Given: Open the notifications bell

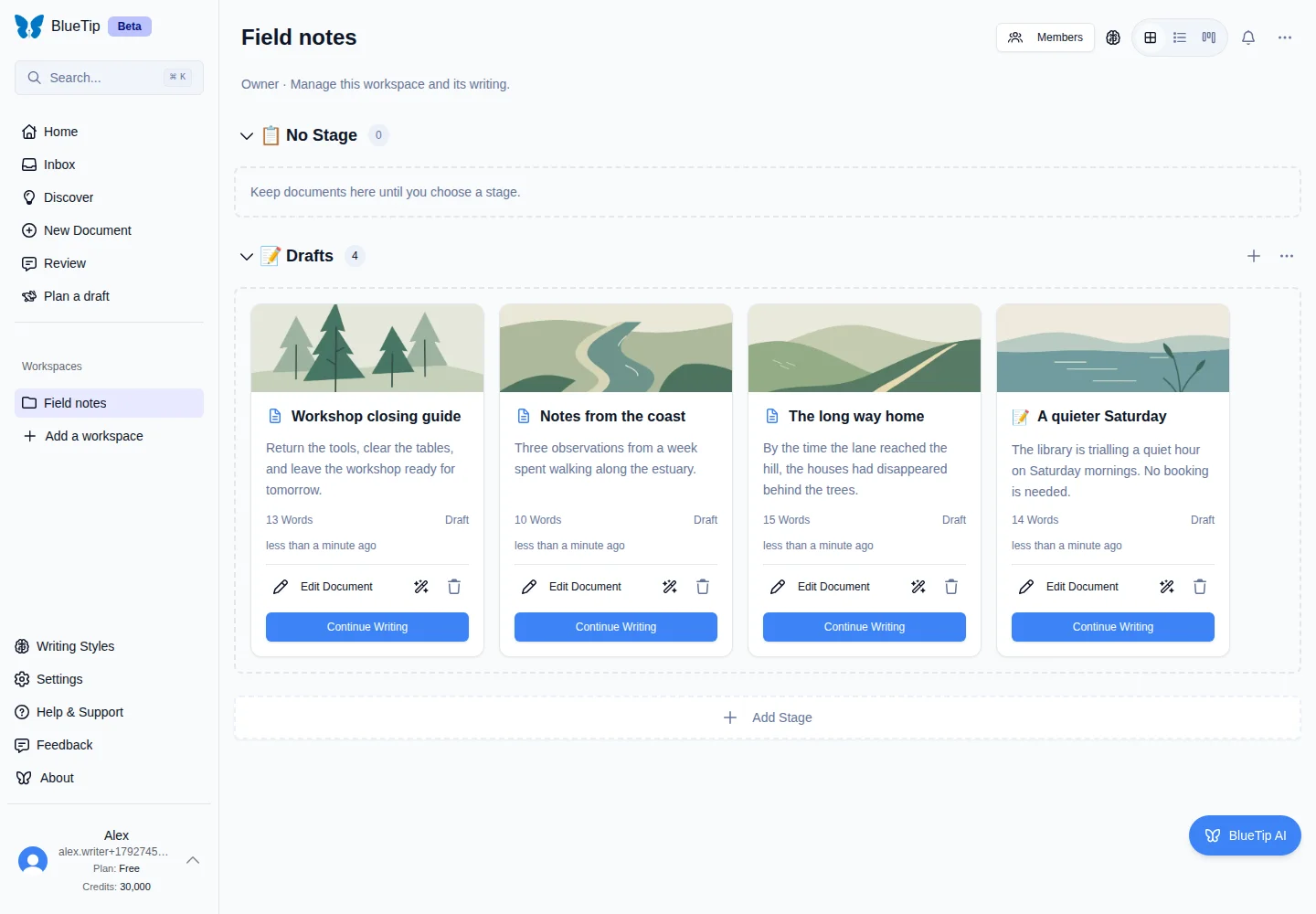Looking at the screenshot, I should point(1248,37).
